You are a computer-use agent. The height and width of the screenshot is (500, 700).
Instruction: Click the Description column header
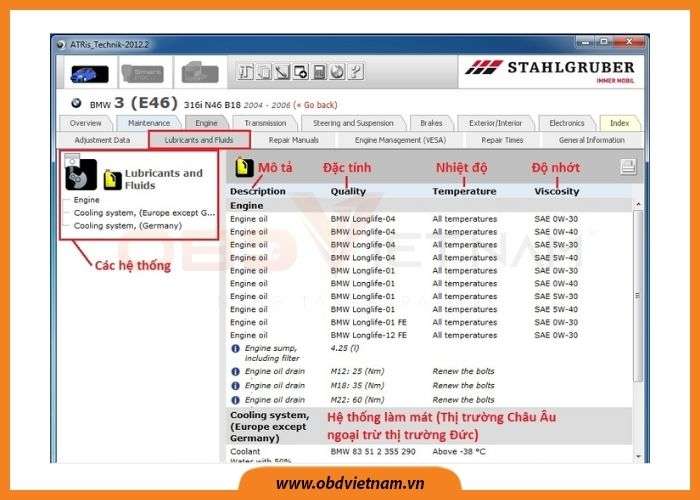click(x=258, y=192)
